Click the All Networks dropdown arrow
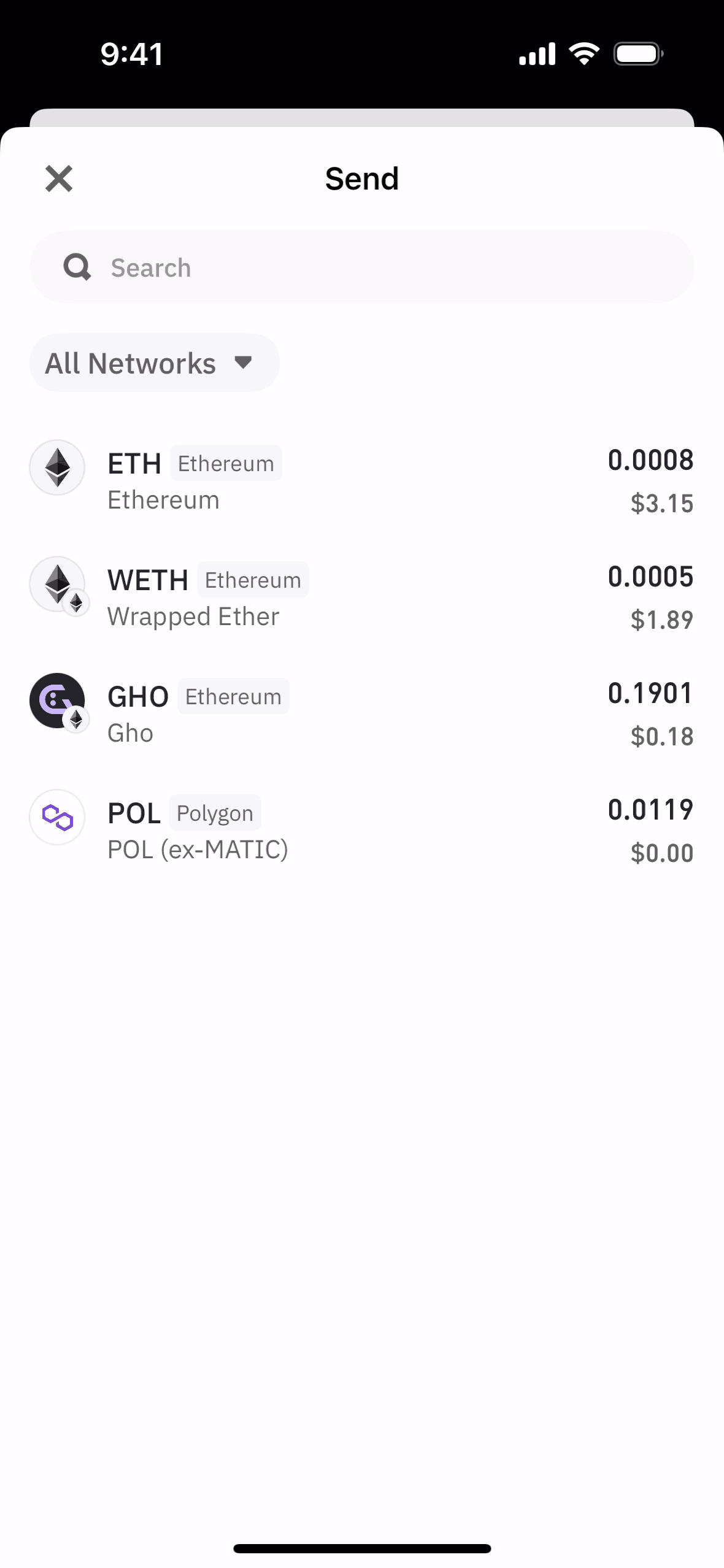This screenshot has width=724, height=1568. tap(244, 363)
